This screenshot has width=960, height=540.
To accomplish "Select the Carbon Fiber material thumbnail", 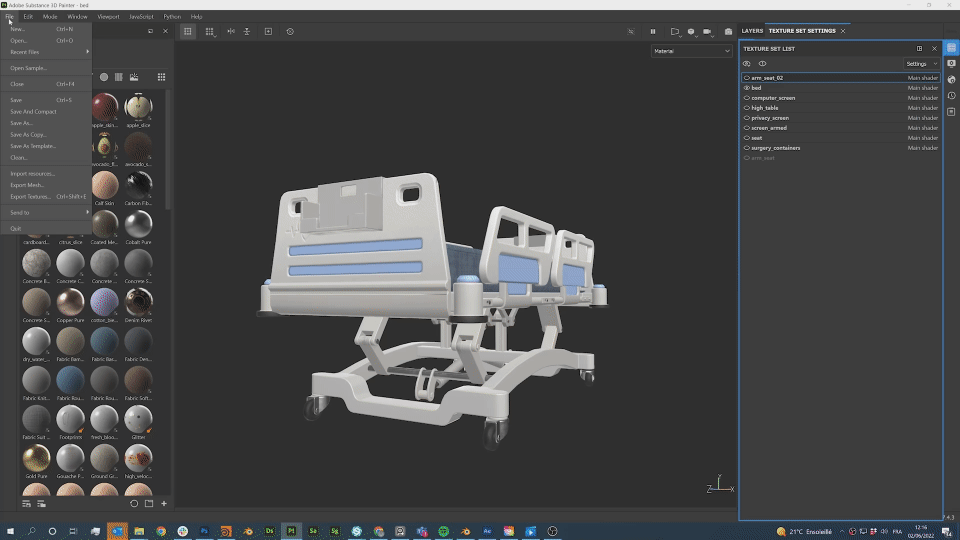I will click(139, 185).
